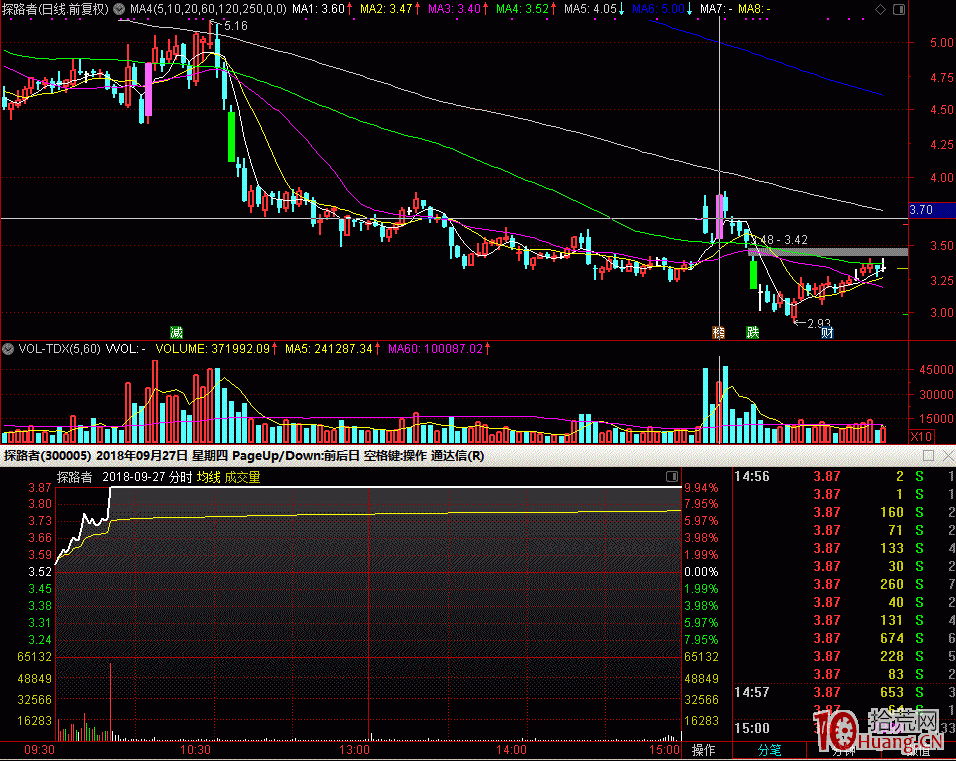Click the 9.94% limit-up percentage label

701,488
